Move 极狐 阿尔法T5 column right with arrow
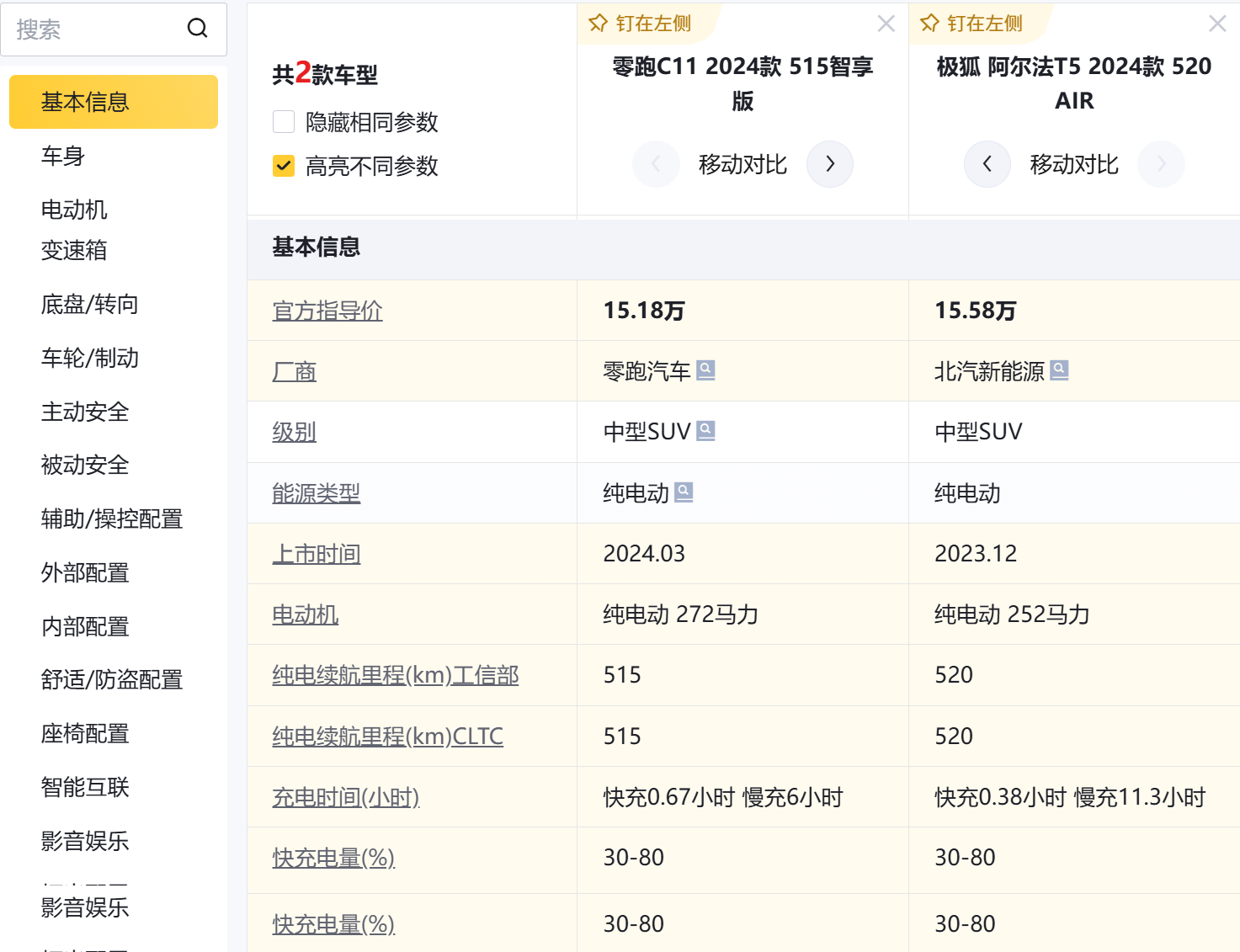Image resolution: width=1240 pixels, height=952 pixels. coord(1162,164)
